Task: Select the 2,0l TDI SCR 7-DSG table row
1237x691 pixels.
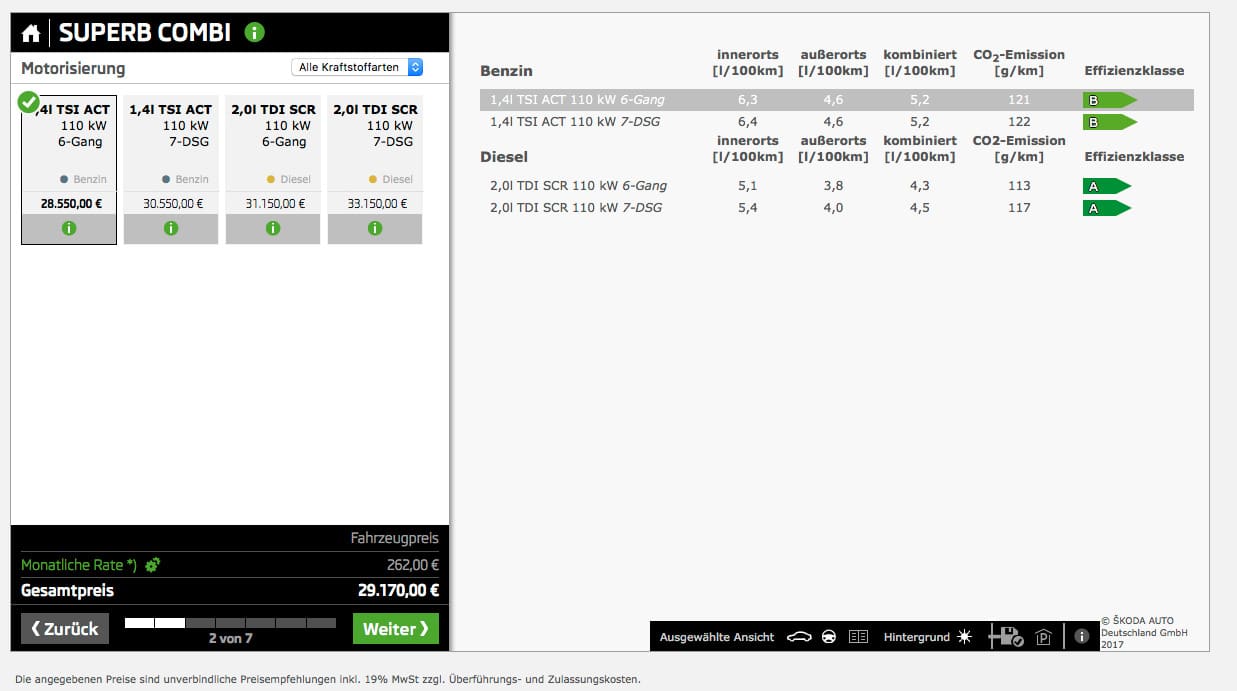Action: point(836,208)
